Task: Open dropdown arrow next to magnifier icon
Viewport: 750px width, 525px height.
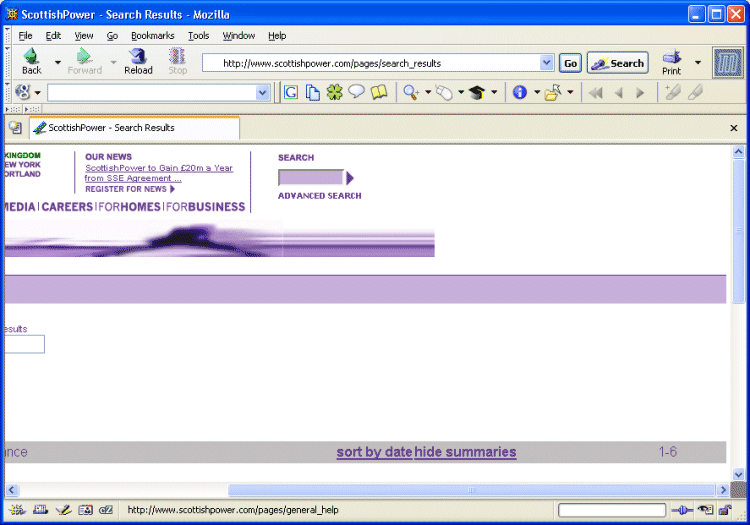Action: coord(428,92)
